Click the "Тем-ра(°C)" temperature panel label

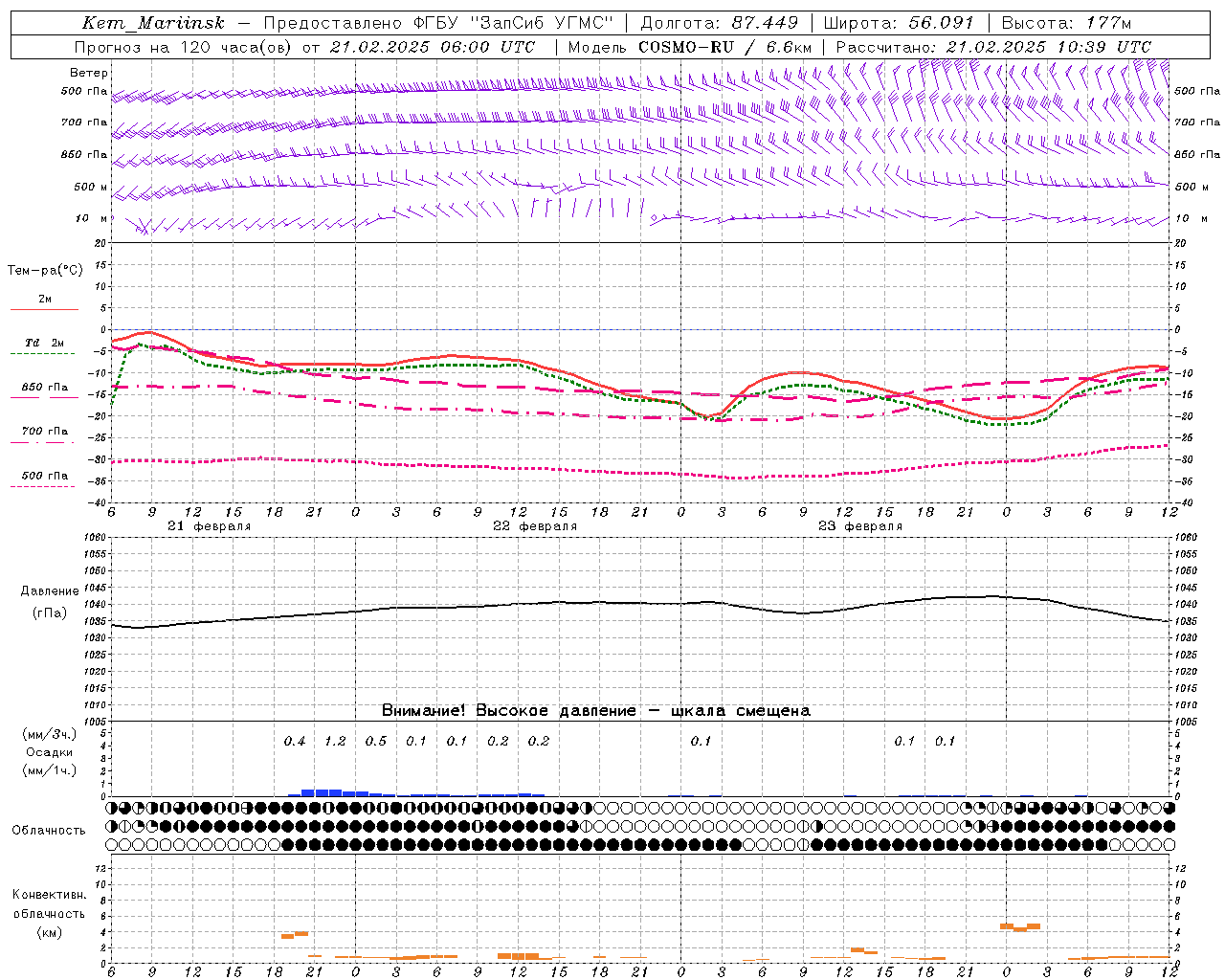45,271
